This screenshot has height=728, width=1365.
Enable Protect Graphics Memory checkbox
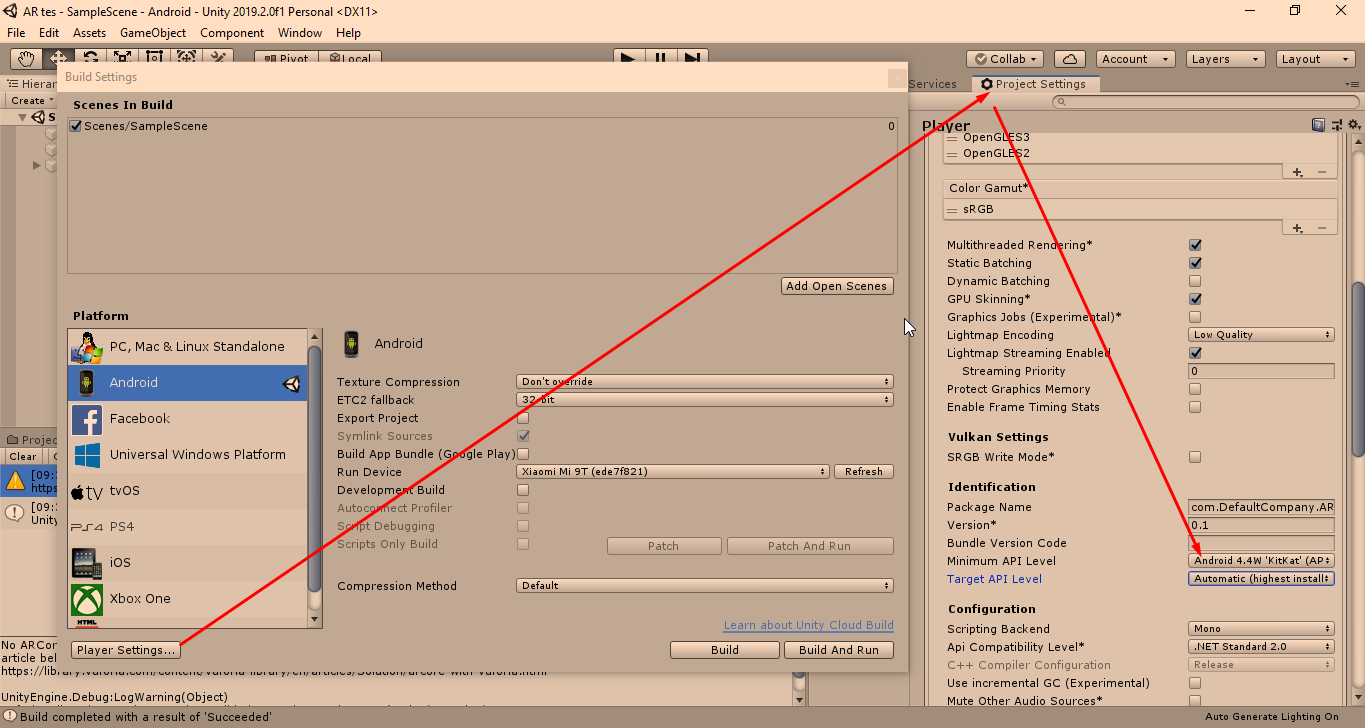click(1195, 389)
